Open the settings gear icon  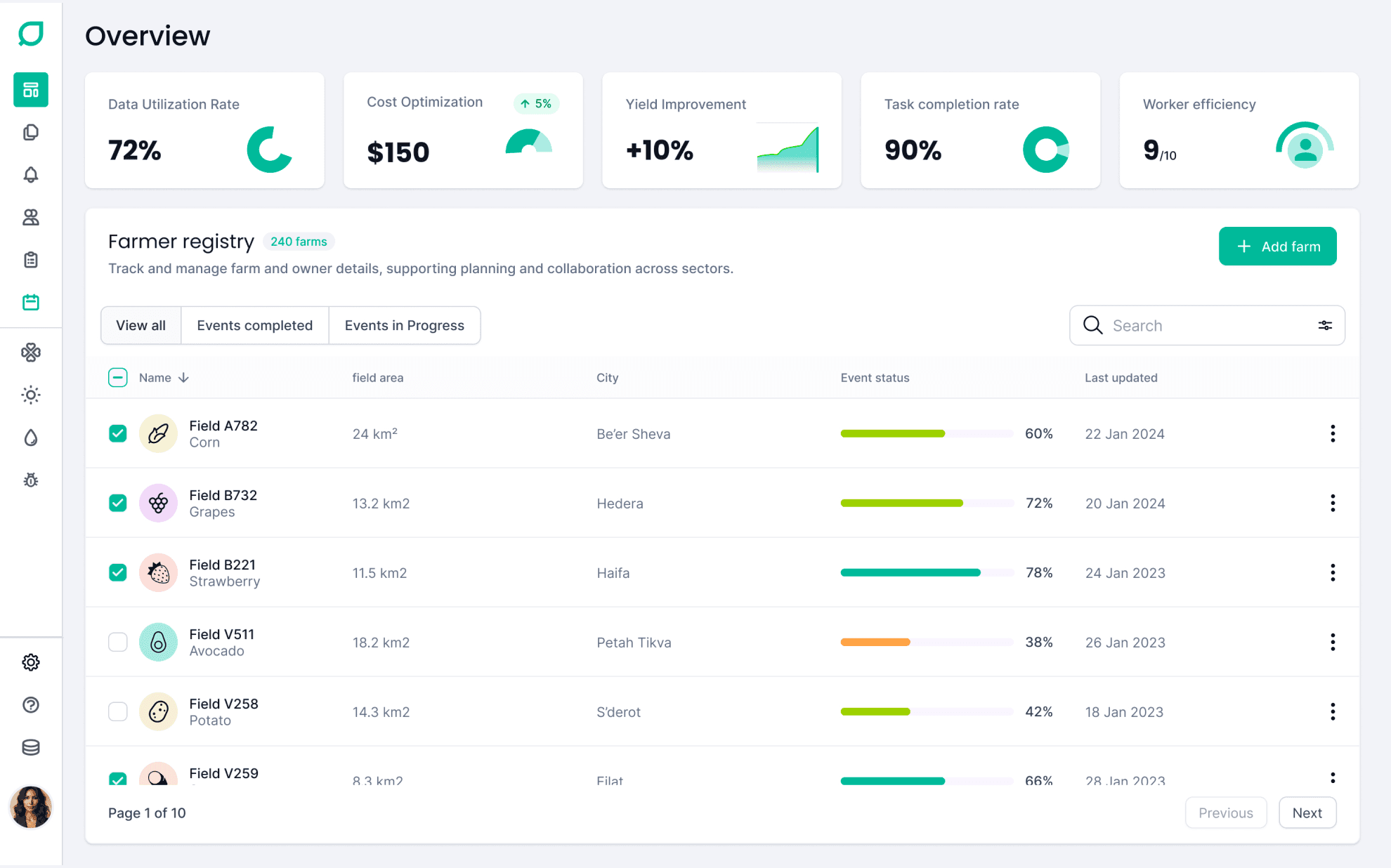[31, 662]
